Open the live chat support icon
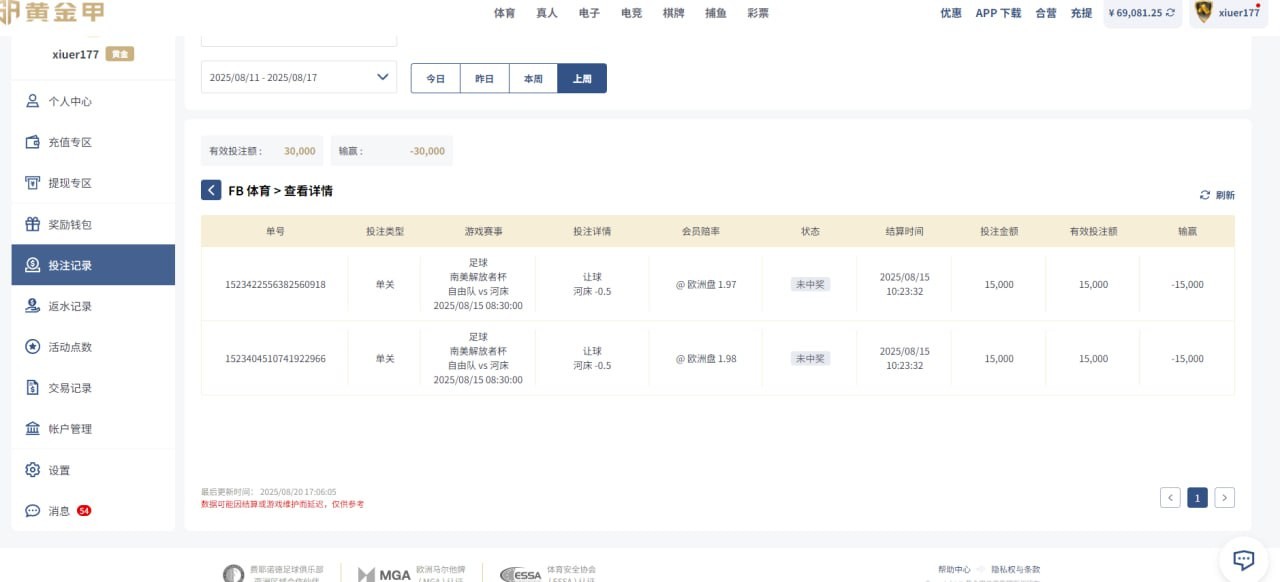Screen dimensions: 1280x582 click(1243, 559)
